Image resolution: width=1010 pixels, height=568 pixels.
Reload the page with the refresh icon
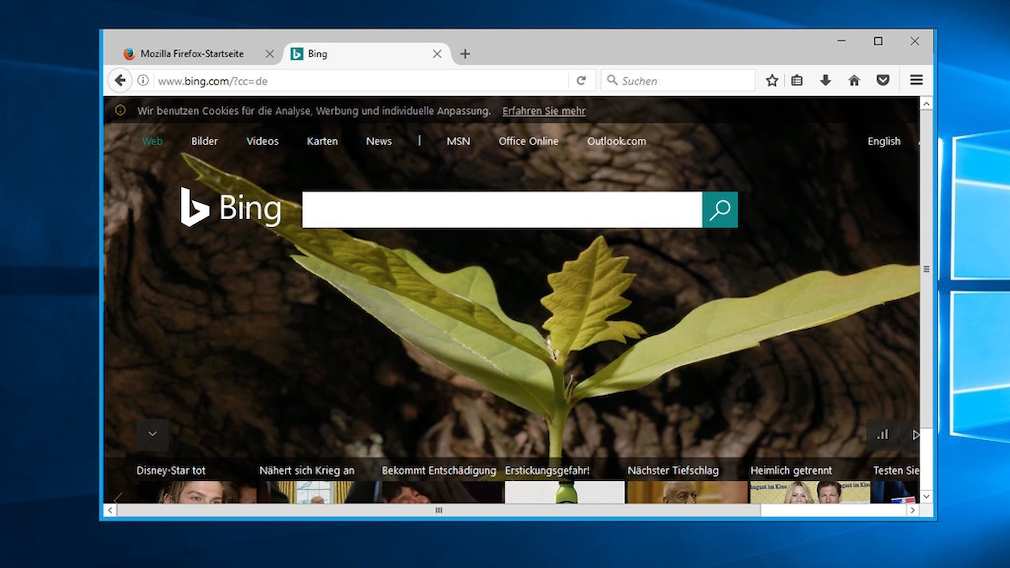pyautogui.click(x=581, y=80)
